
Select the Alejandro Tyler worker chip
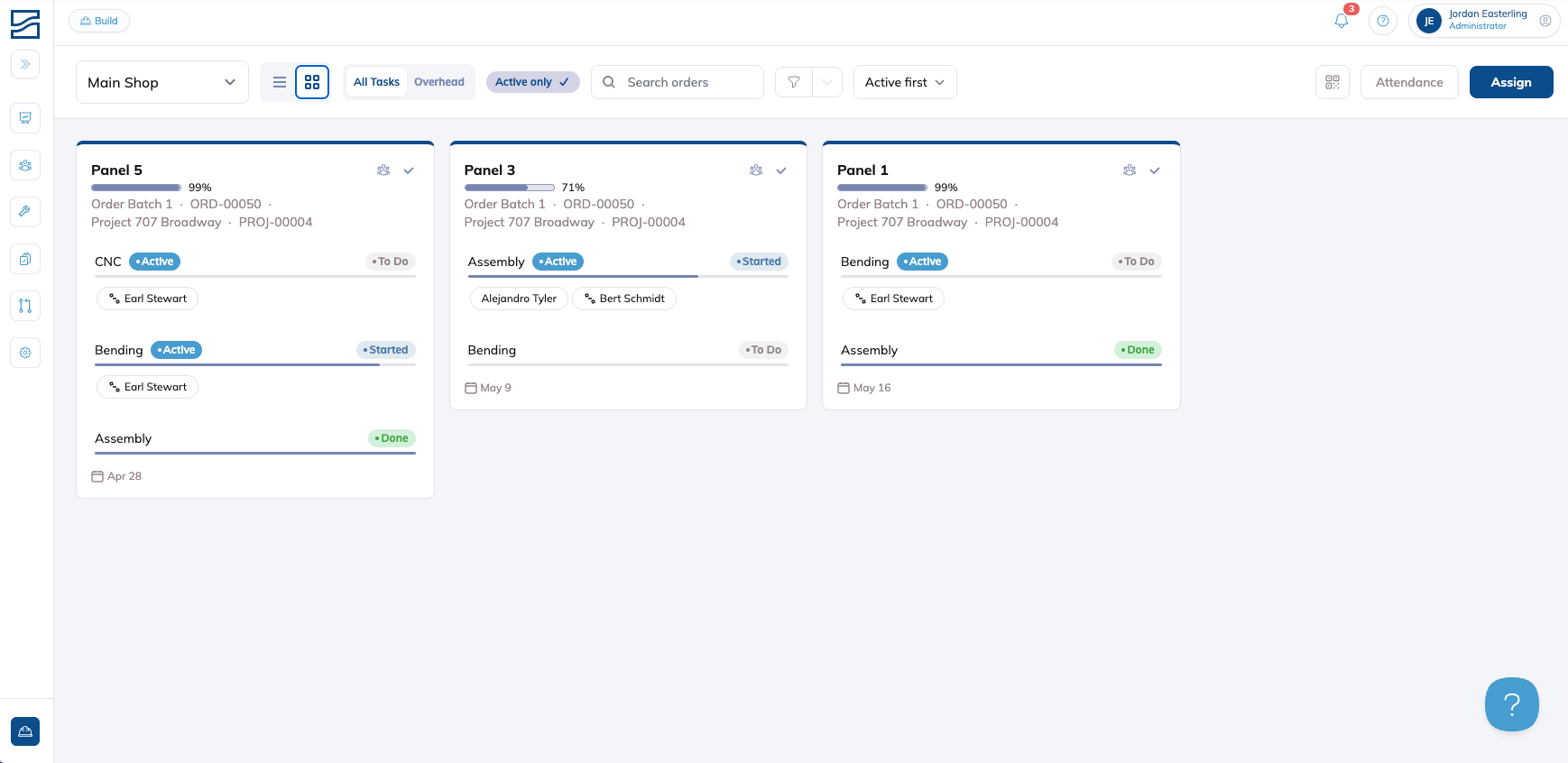(519, 299)
